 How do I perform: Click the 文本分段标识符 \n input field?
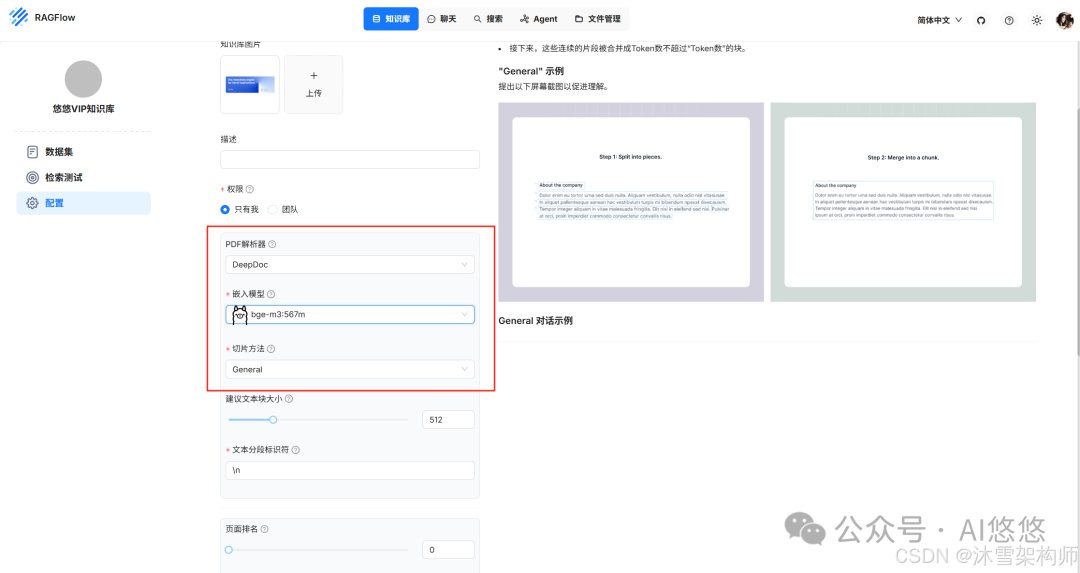(350, 470)
